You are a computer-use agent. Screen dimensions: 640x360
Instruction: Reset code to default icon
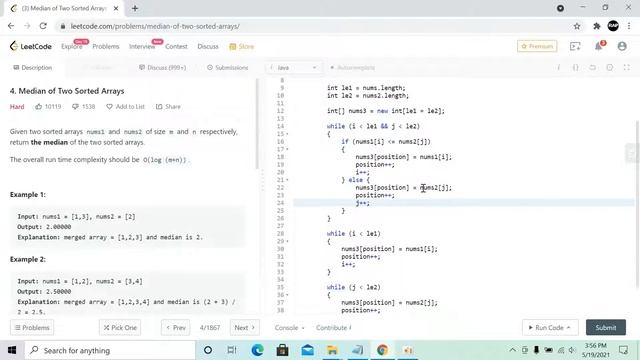593,67
